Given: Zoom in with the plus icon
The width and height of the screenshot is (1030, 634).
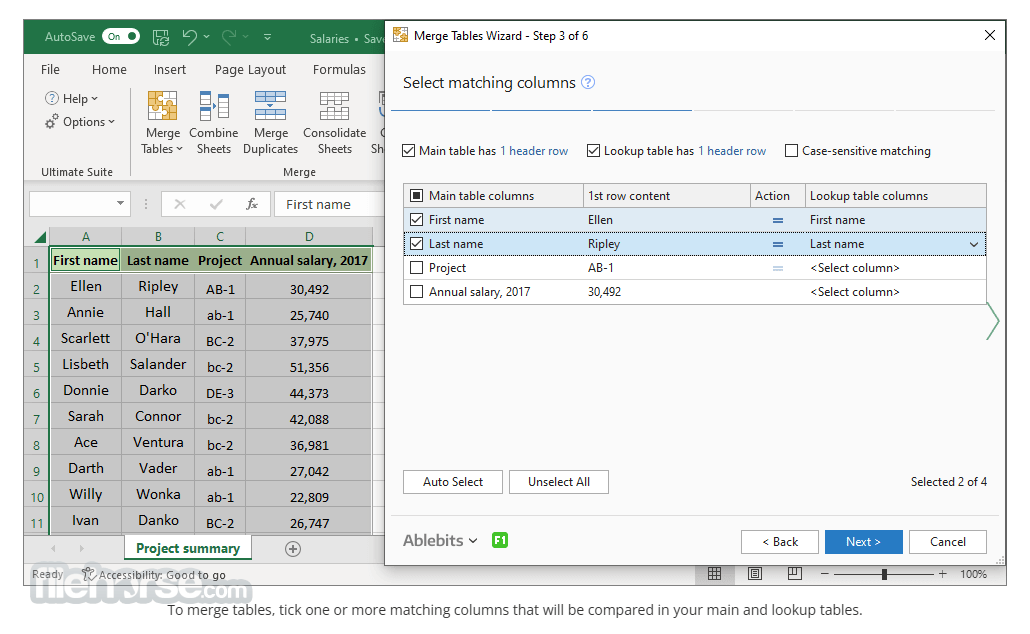Looking at the screenshot, I should [x=943, y=574].
